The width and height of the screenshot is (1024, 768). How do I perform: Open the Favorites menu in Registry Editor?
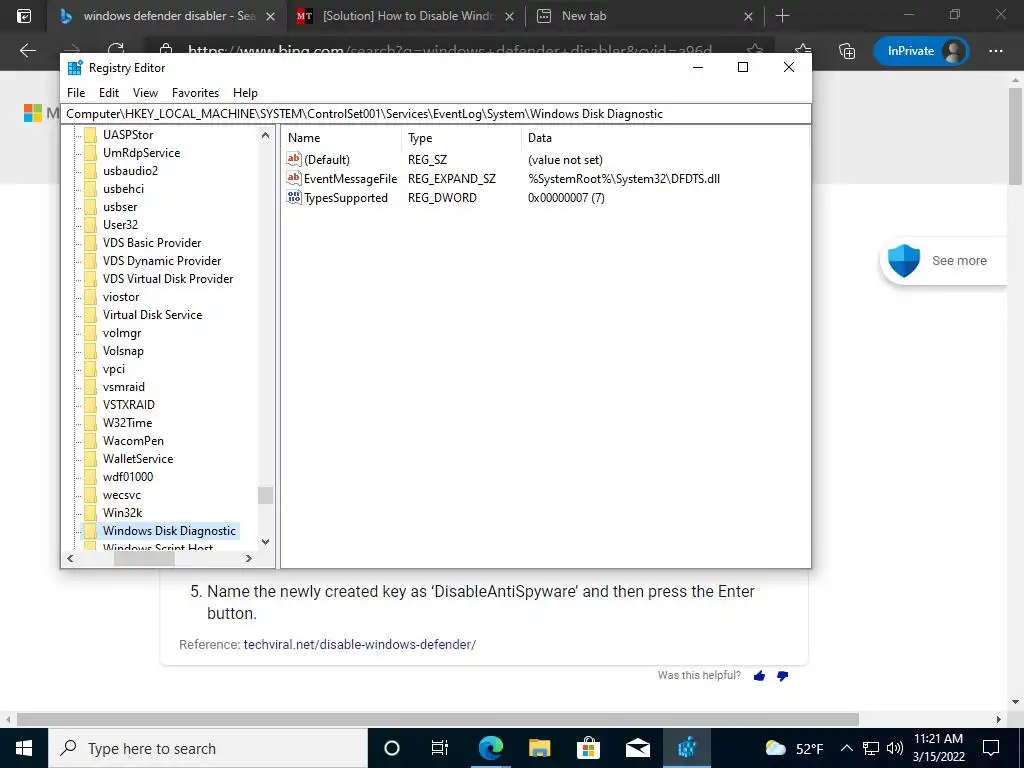pyautogui.click(x=195, y=93)
